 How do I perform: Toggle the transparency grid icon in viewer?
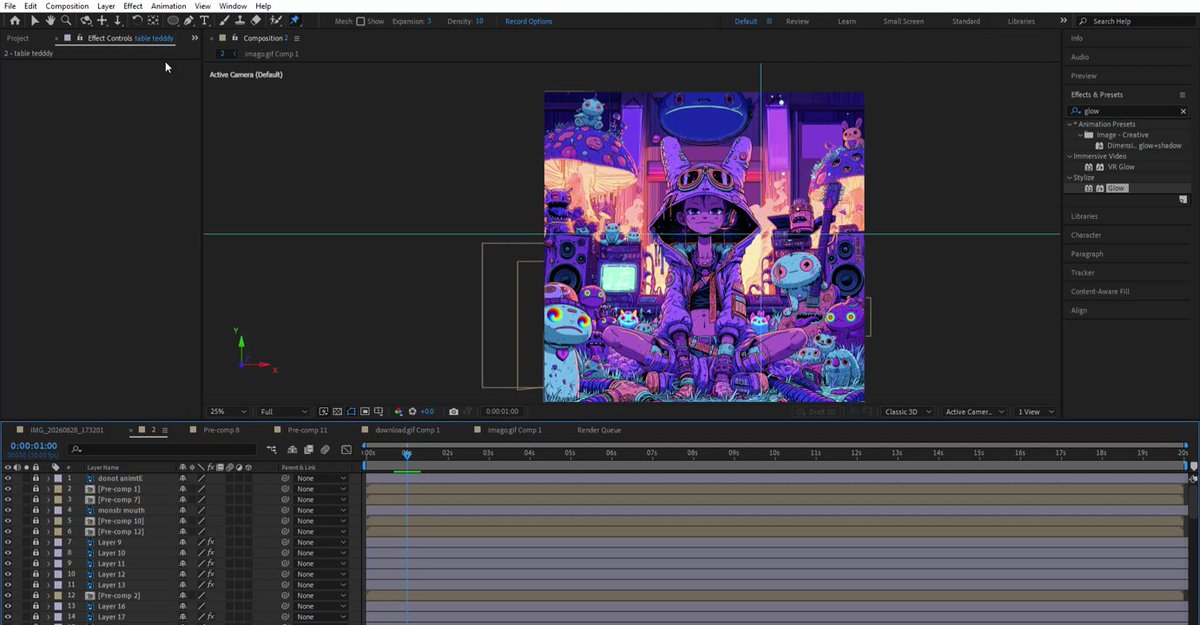pos(337,411)
